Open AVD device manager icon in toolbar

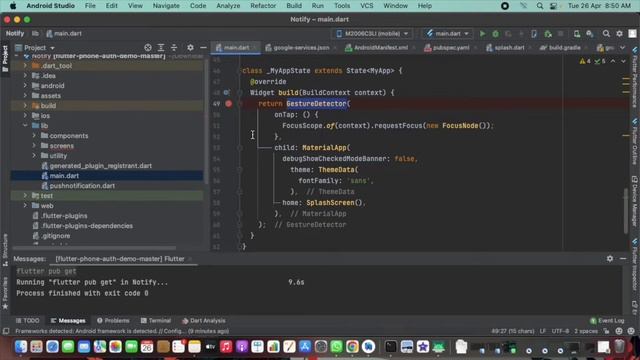577,34
